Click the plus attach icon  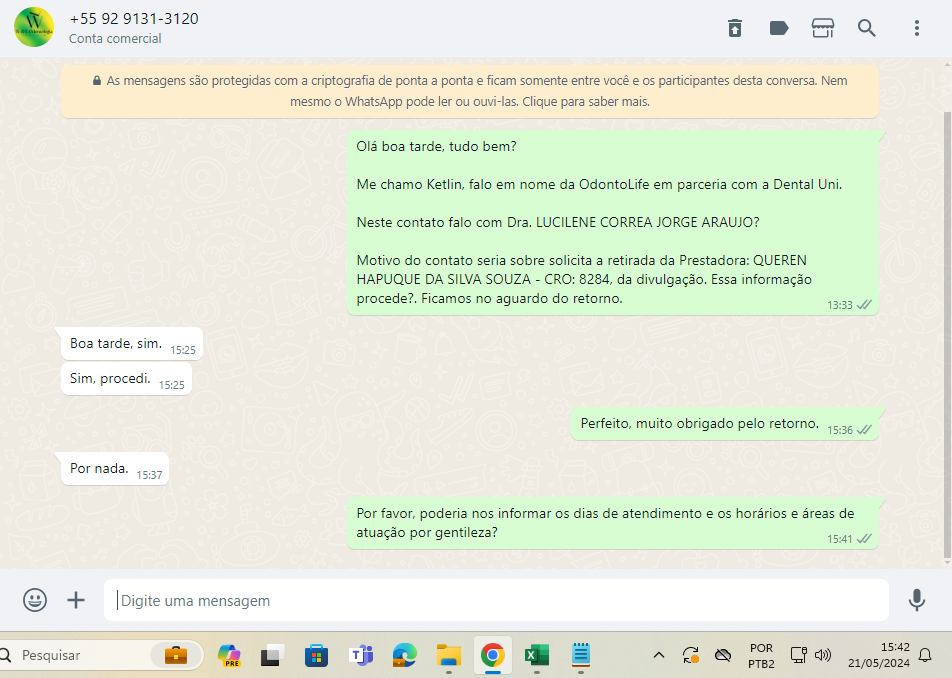(x=76, y=600)
